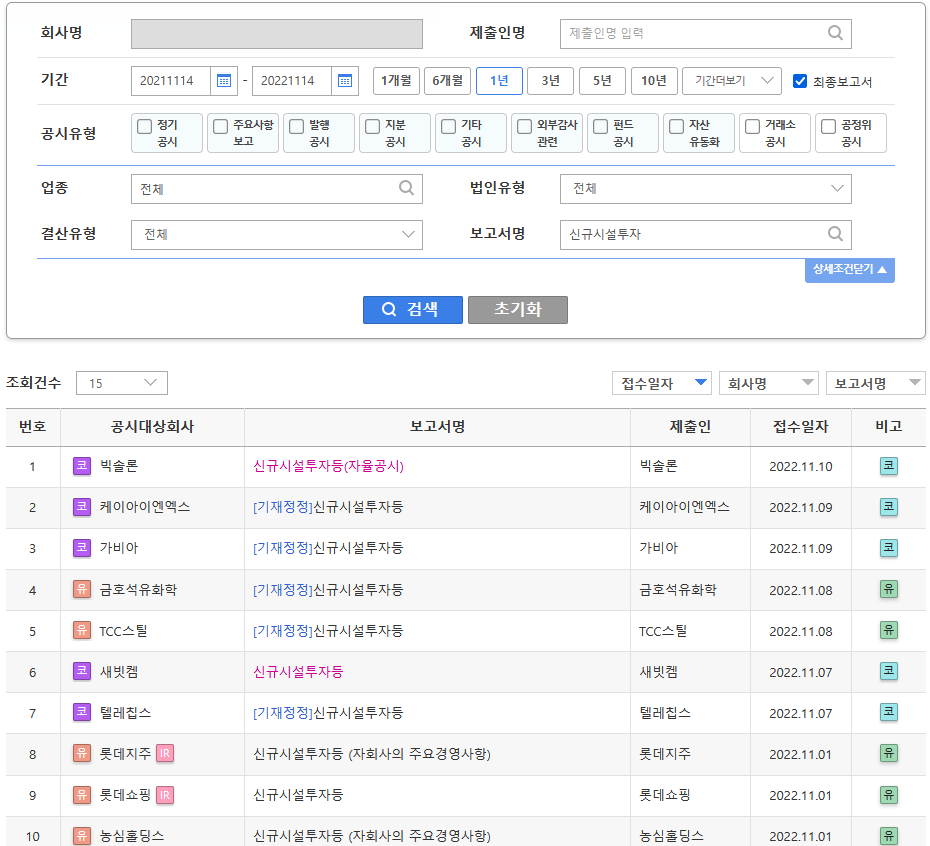
Task: Open 롯데지주 신규시설투자등 (자회사의 주요경영사항) report
Action: click(372, 754)
